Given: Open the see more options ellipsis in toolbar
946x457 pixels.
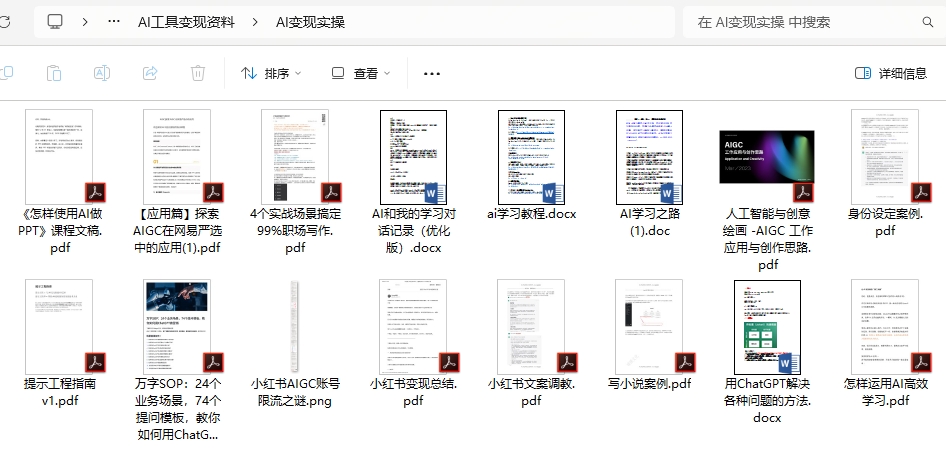Looking at the screenshot, I should click(432, 73).
